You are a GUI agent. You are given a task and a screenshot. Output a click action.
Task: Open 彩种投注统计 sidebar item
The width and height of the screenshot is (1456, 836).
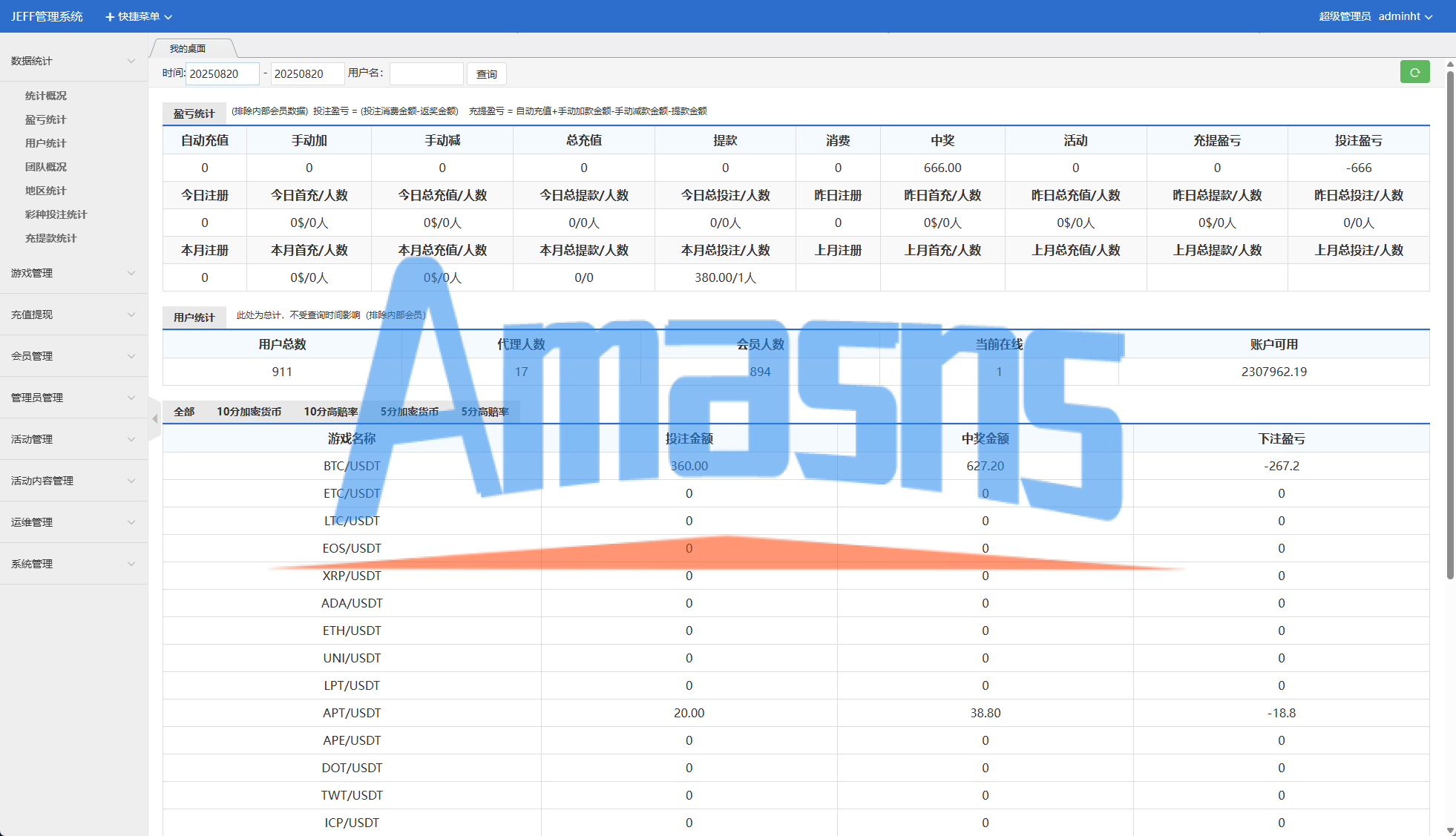tap(56, 214)
